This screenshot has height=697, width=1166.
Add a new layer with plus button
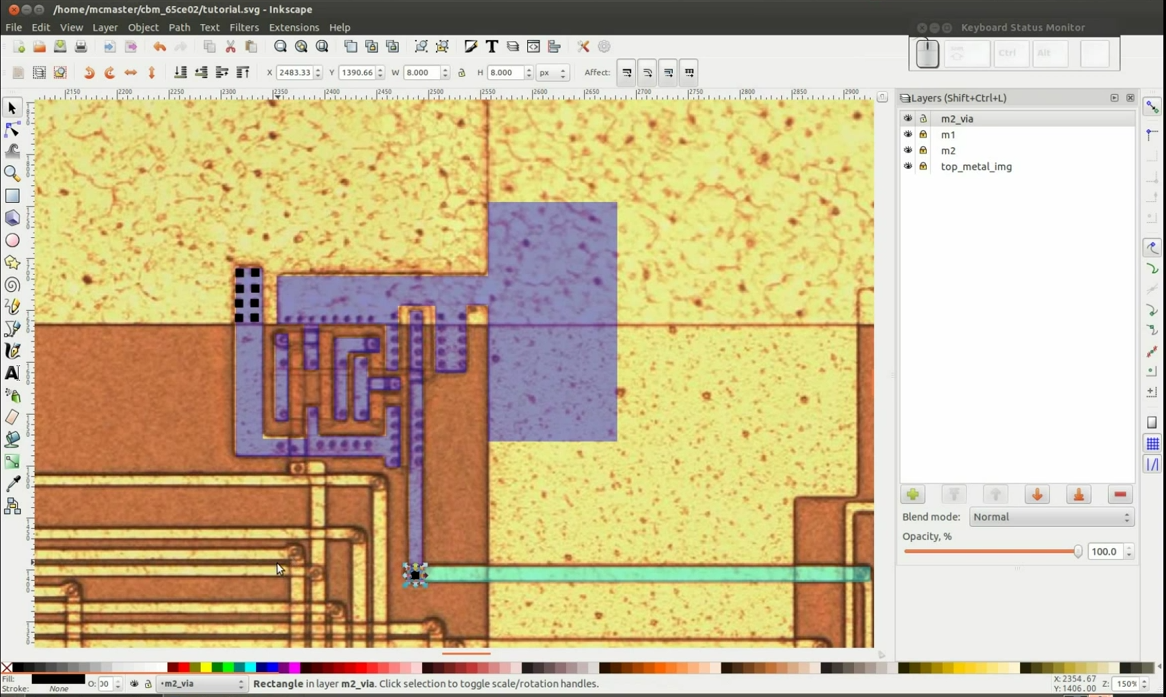click(912, 495)
